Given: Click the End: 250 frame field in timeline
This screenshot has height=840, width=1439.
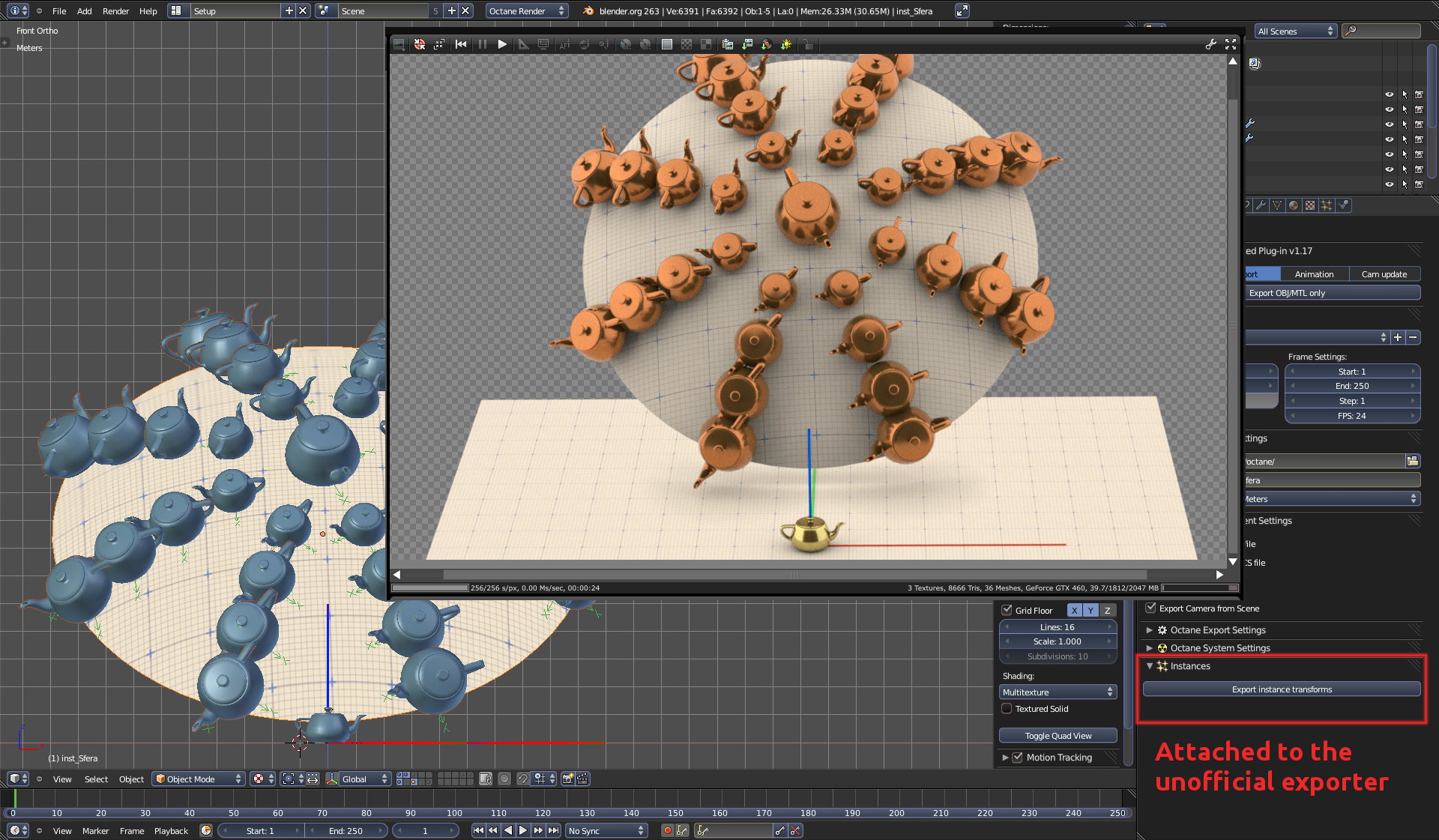Looking at the screenshot, I should click(x=346, y=830).
